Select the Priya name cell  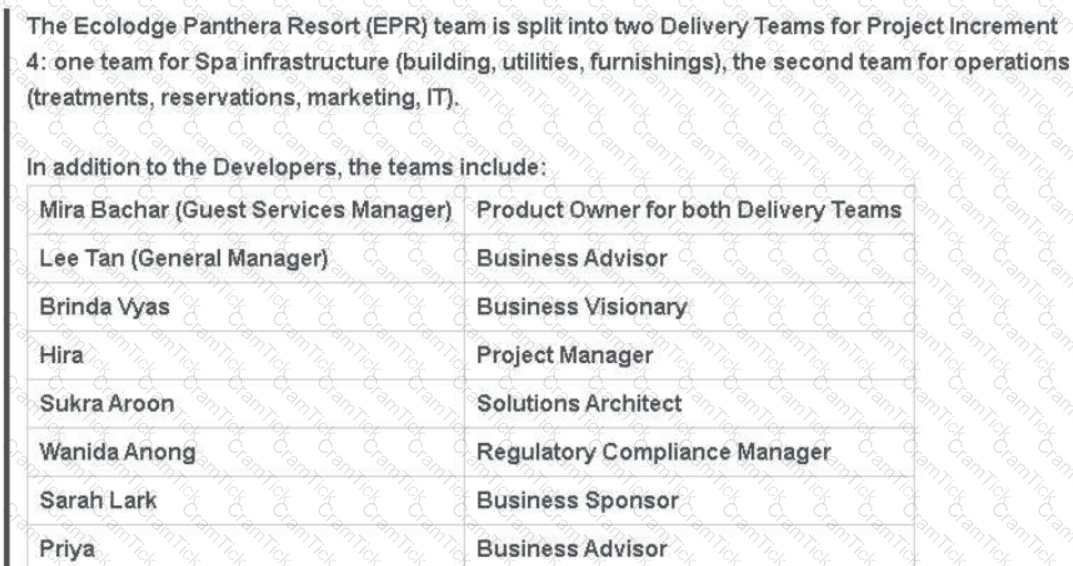246,547
